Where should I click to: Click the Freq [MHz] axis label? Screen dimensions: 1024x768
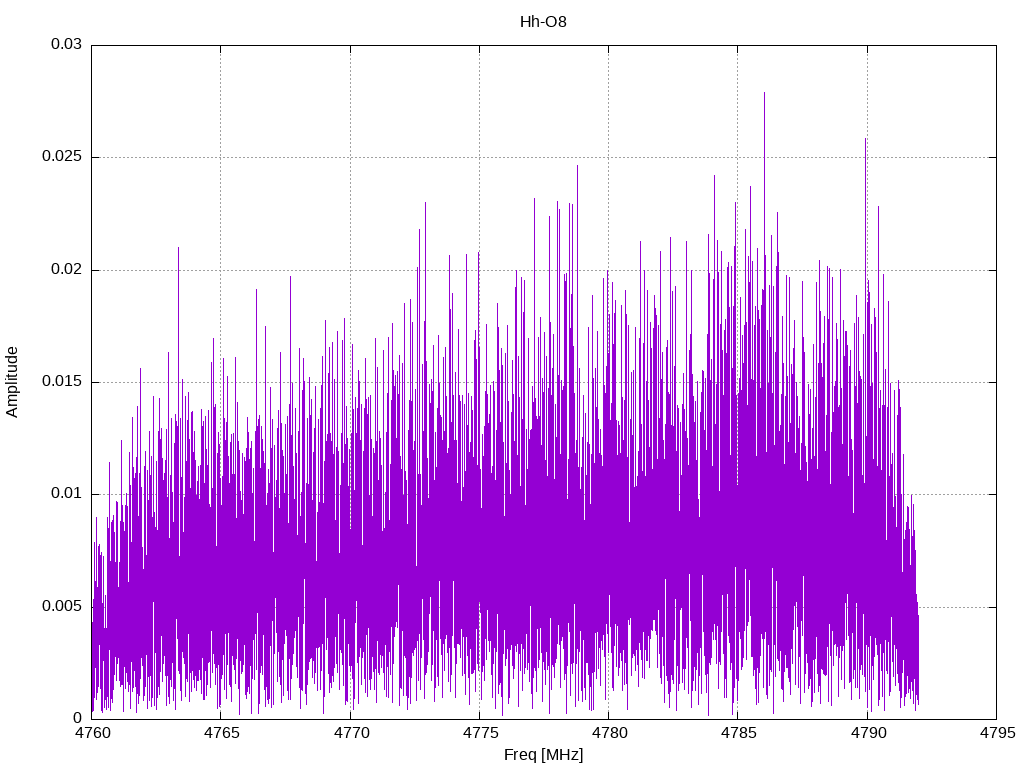(543, 755)
